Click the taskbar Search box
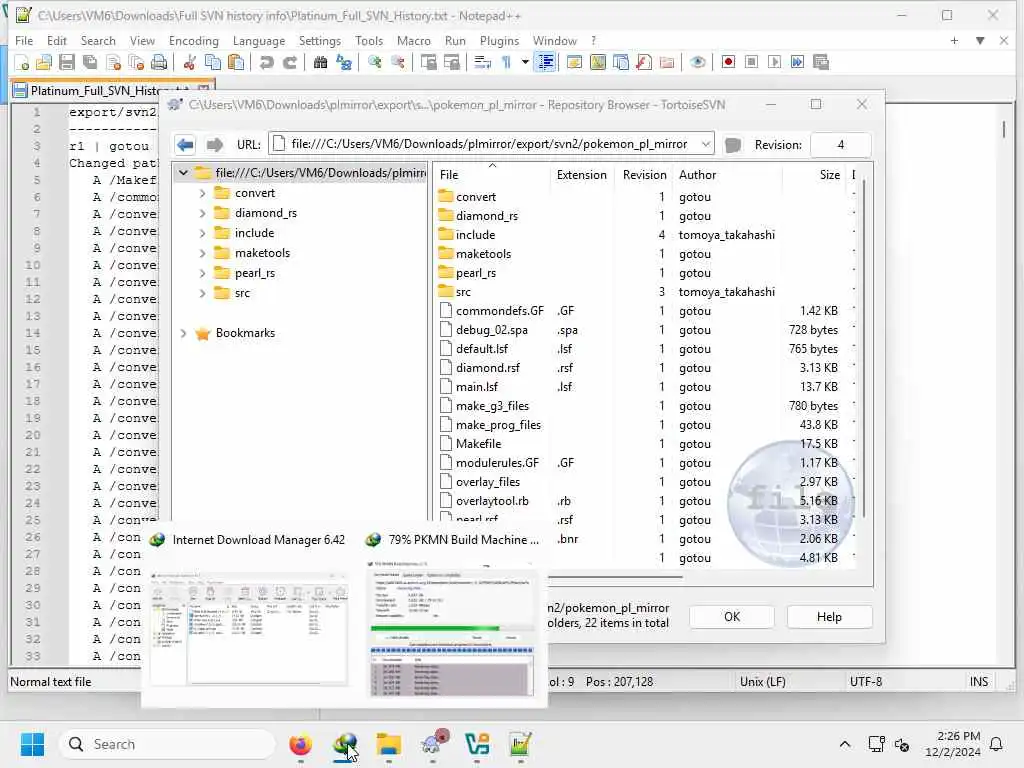 (x=167, y=744)
